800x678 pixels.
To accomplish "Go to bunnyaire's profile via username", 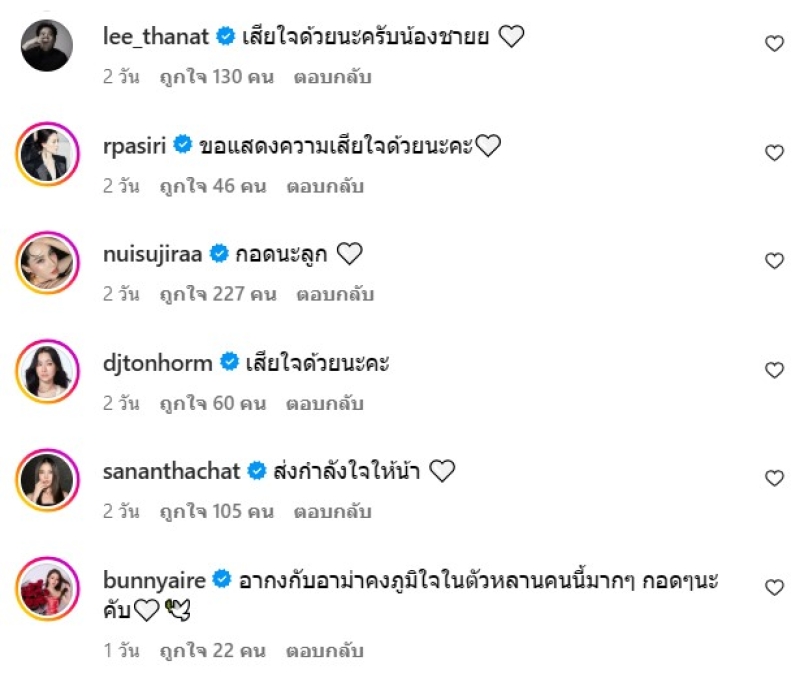I will pos(156,580).
